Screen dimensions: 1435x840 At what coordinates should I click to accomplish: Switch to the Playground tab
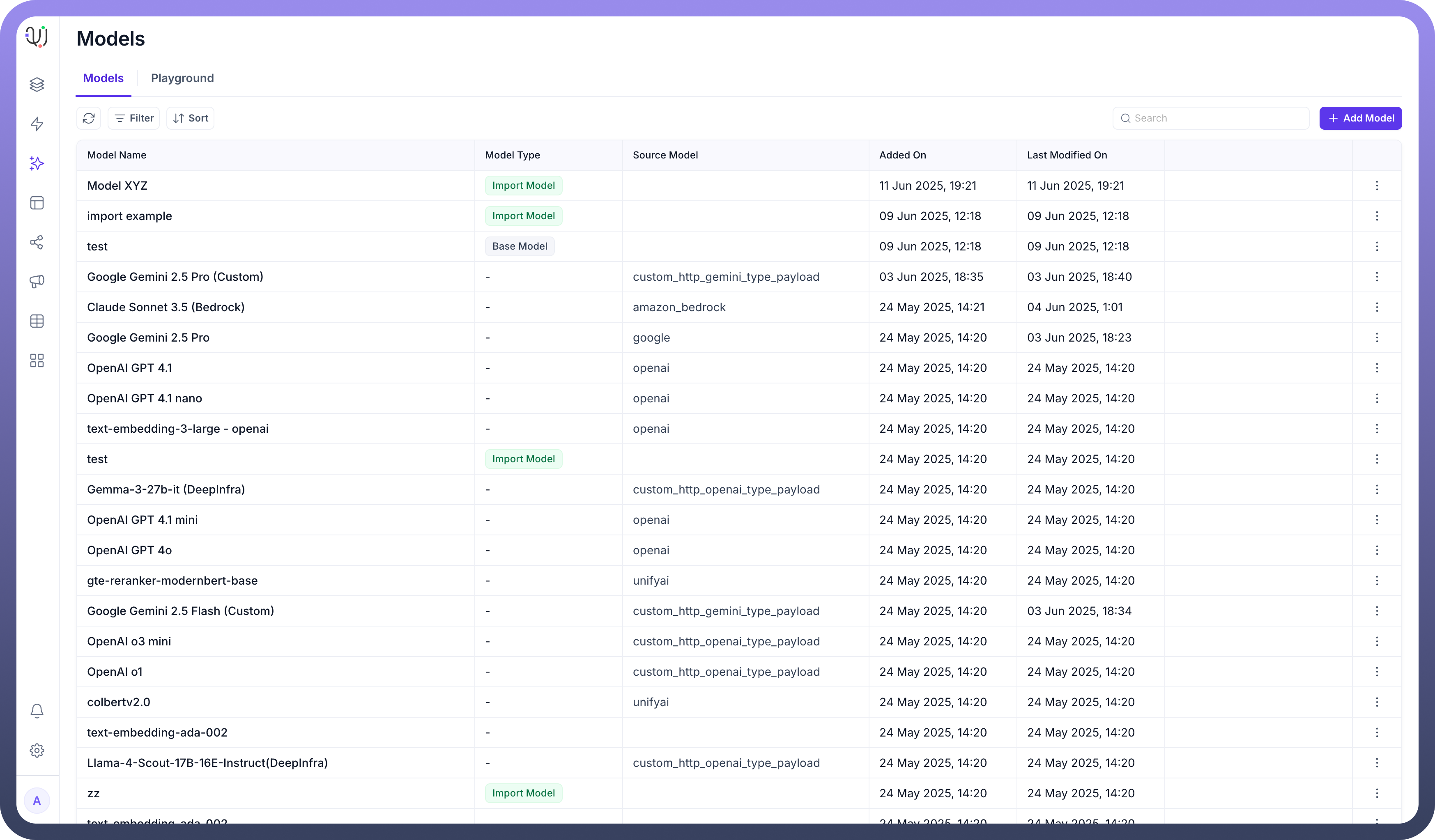[x=182, y=78]
